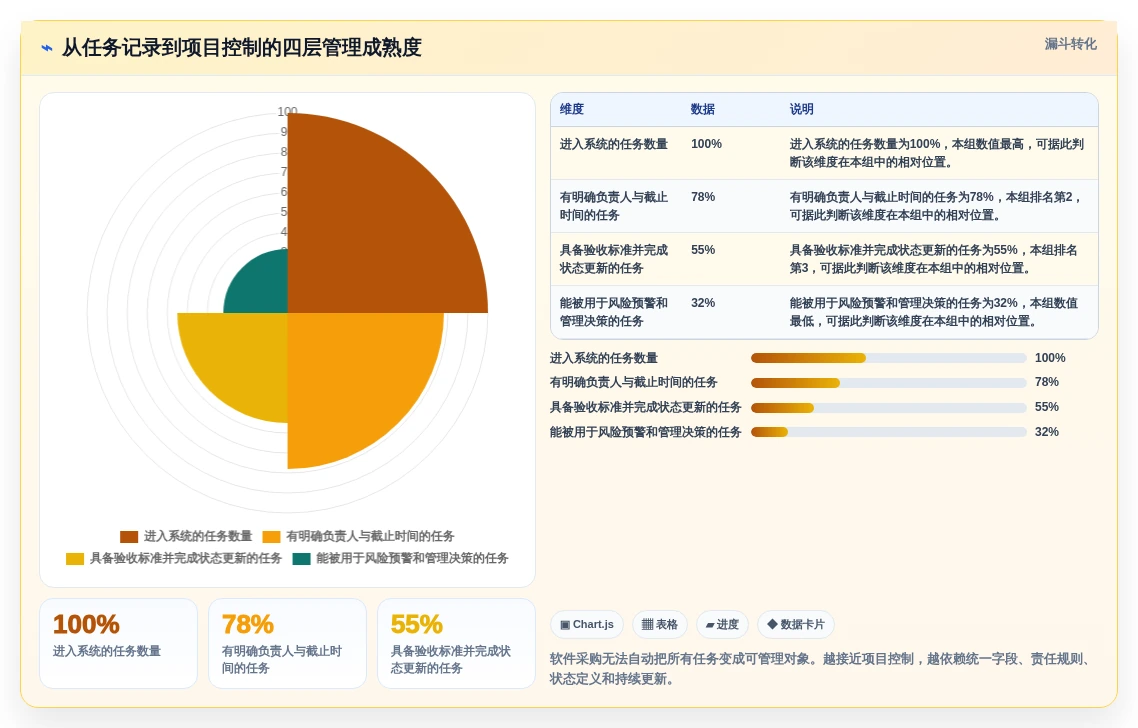Toggle the teal 能被用于风险预警和管理决策的任务 legend swatch
The height and width of the screenshot is (728, 1138).
pos(301,559)
